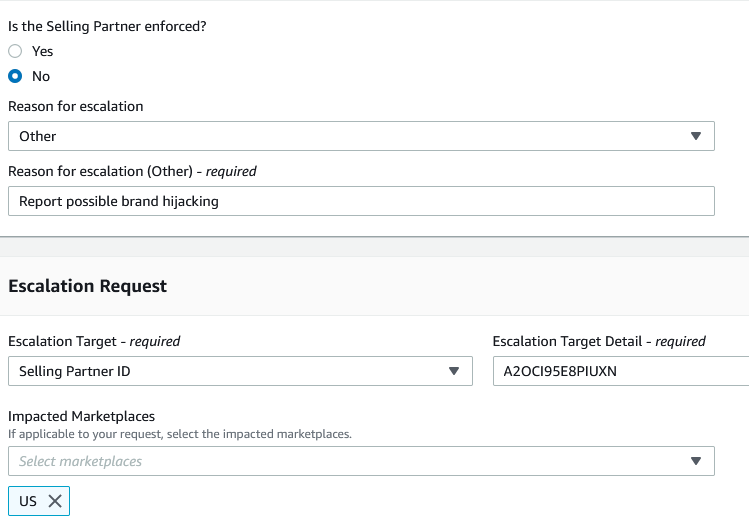Click the Is the Selling Partner enforced question
The height and width of the screenshot is (532, 749).
(x=107, y=26)
